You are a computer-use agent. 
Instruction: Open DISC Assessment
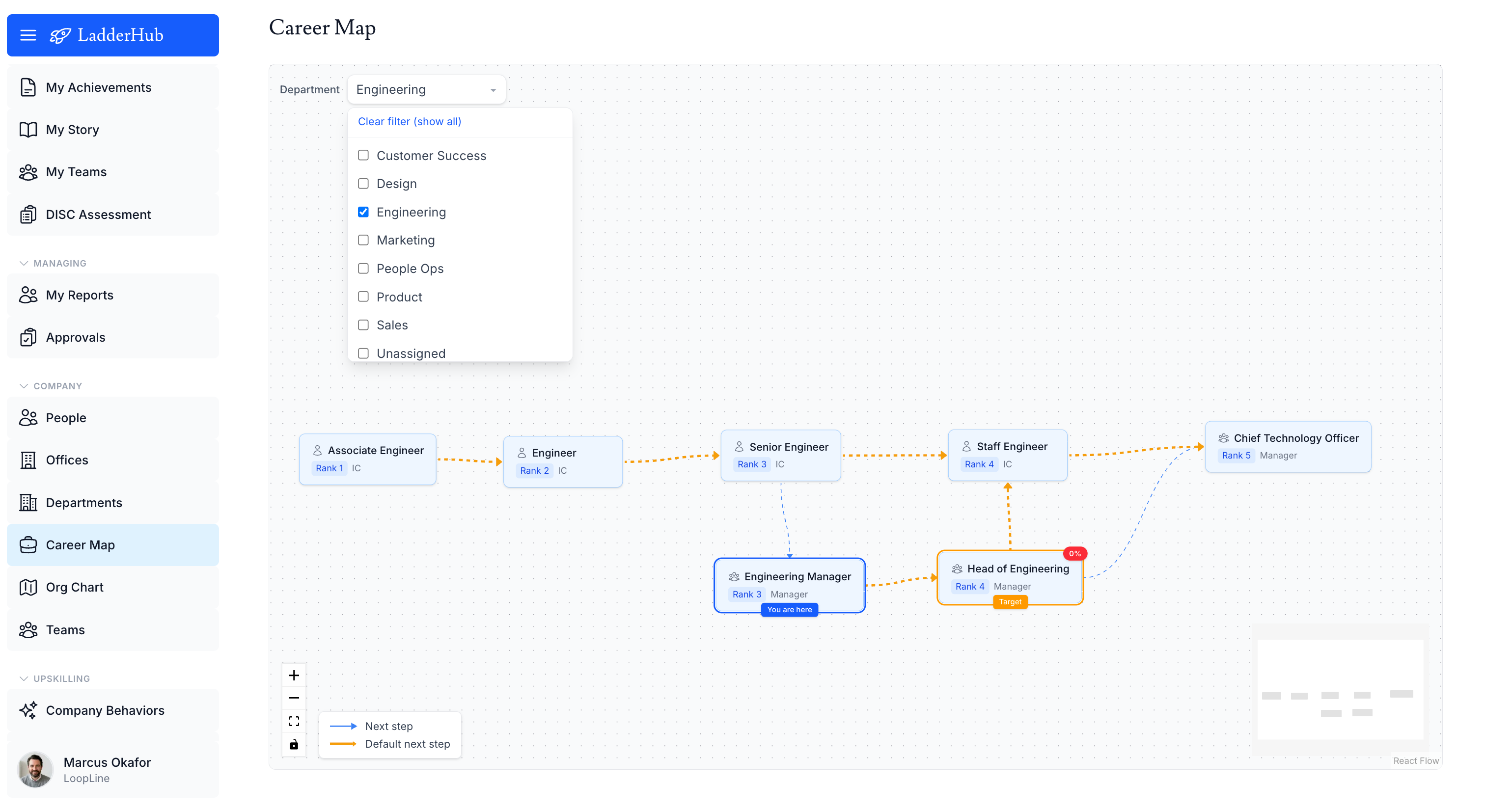point(113,215)
